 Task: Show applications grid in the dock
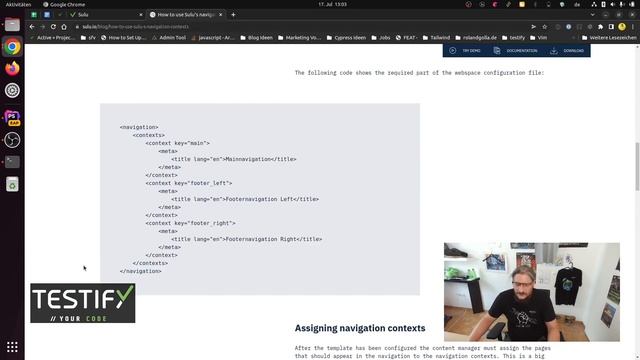click(x=12, y=347)
